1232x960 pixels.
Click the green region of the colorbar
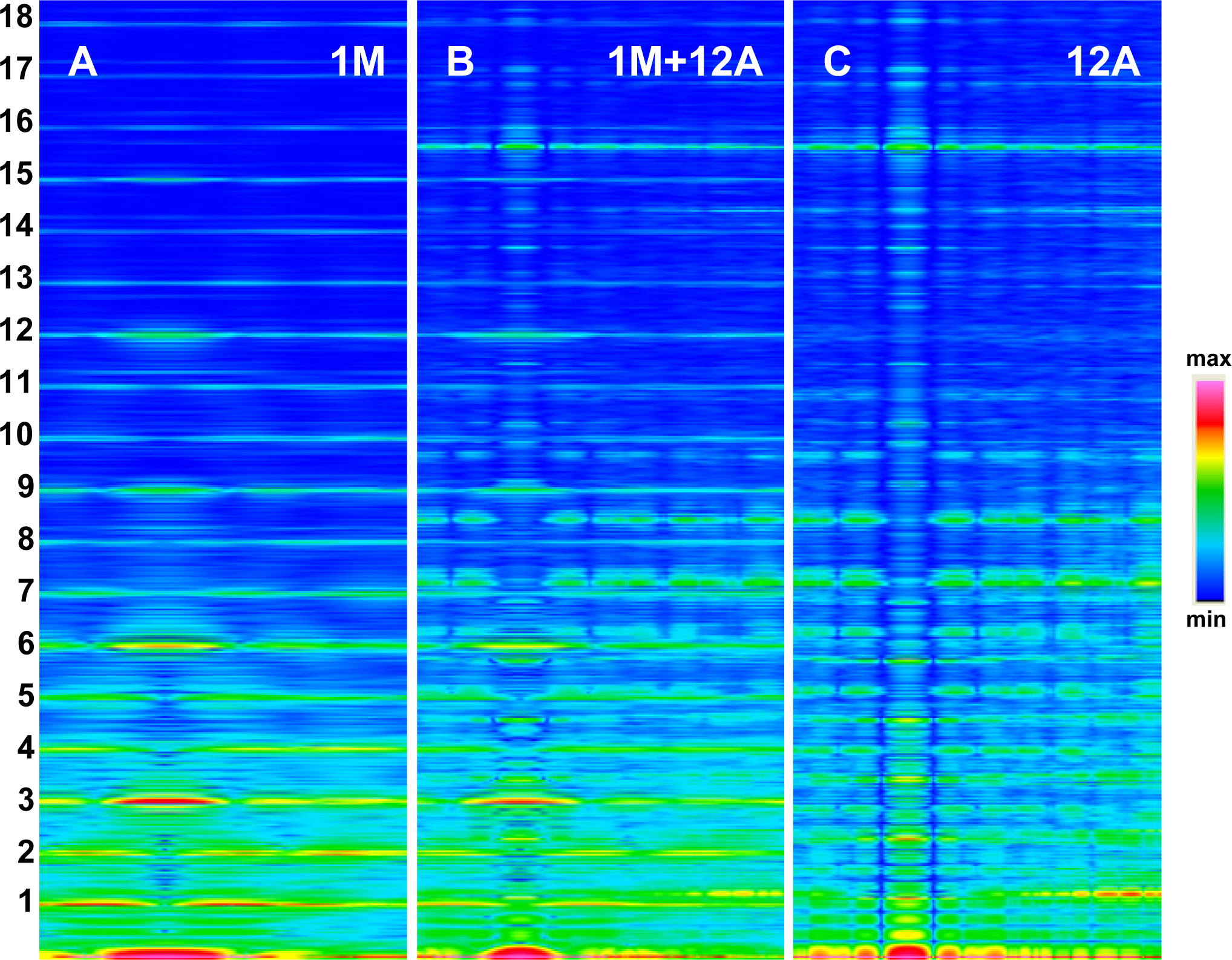(x=1209, y=493)
